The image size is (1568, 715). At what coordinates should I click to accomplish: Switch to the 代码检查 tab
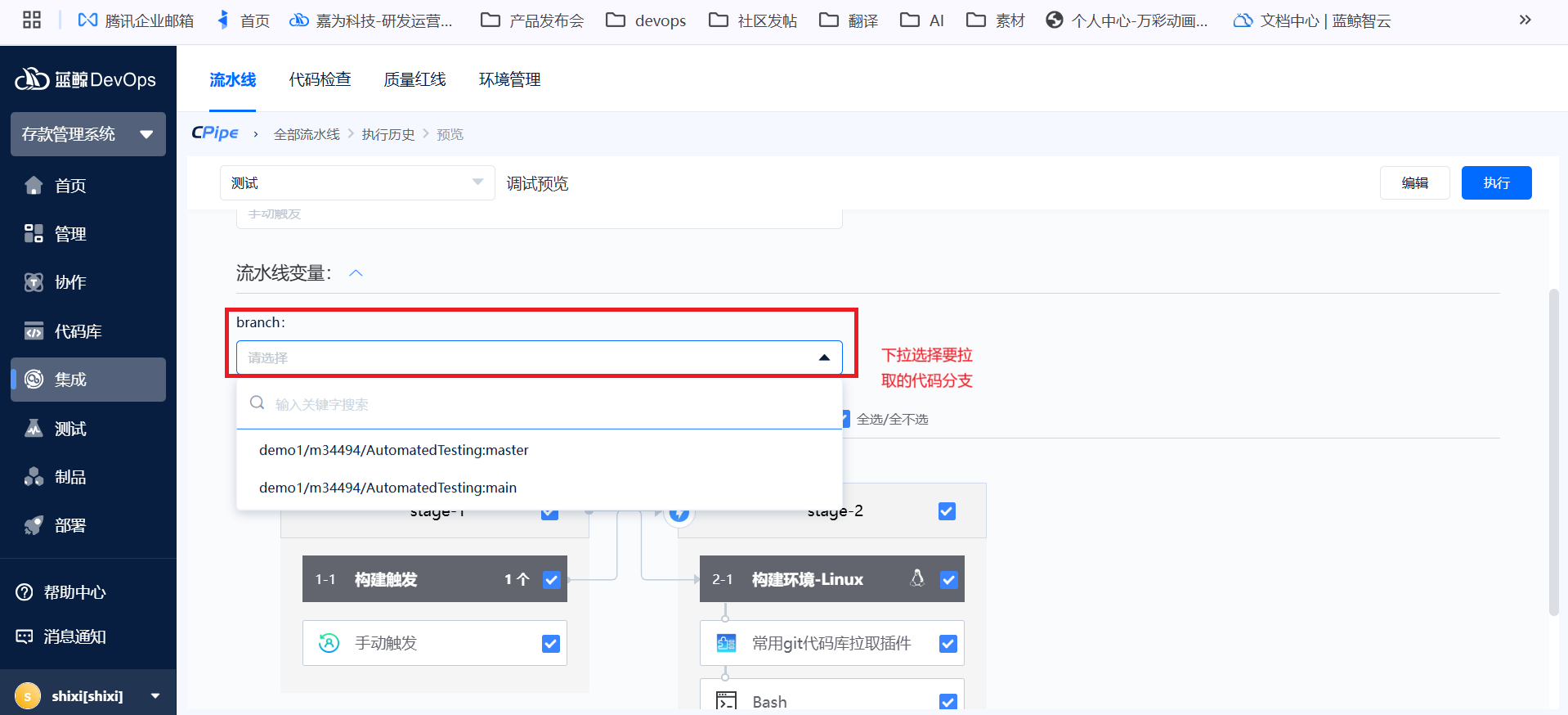(320, 79)
